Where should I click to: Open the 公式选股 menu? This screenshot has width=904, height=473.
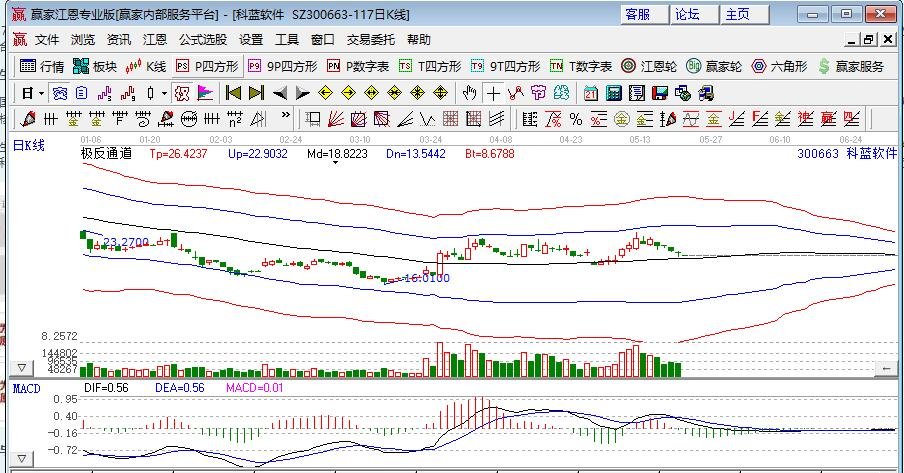[x=202, y=40]
